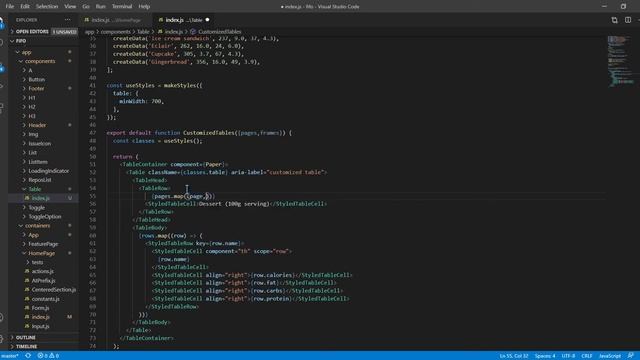Image resolution: width=640 pixels, height=360 pixels.
Task: Expand the LoadingIndicator folder
Action: click(49, 171)
